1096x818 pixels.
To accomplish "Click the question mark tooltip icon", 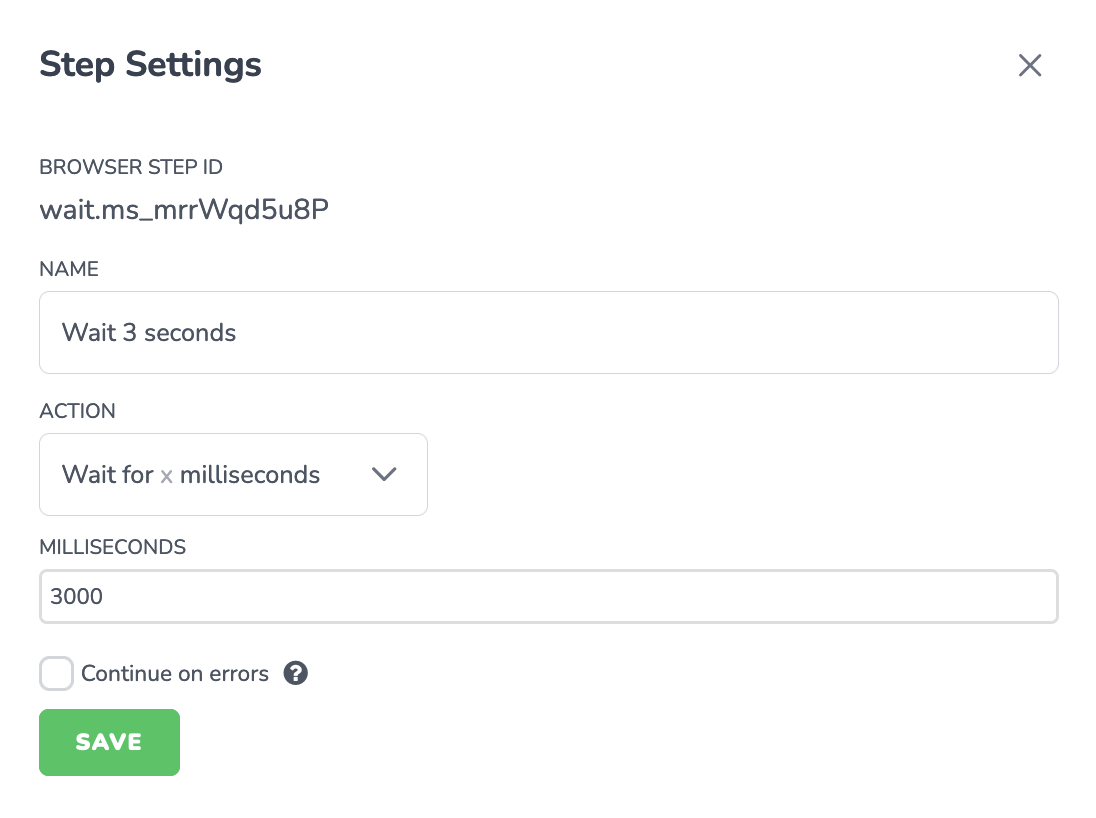I will [x=296, y=673].
